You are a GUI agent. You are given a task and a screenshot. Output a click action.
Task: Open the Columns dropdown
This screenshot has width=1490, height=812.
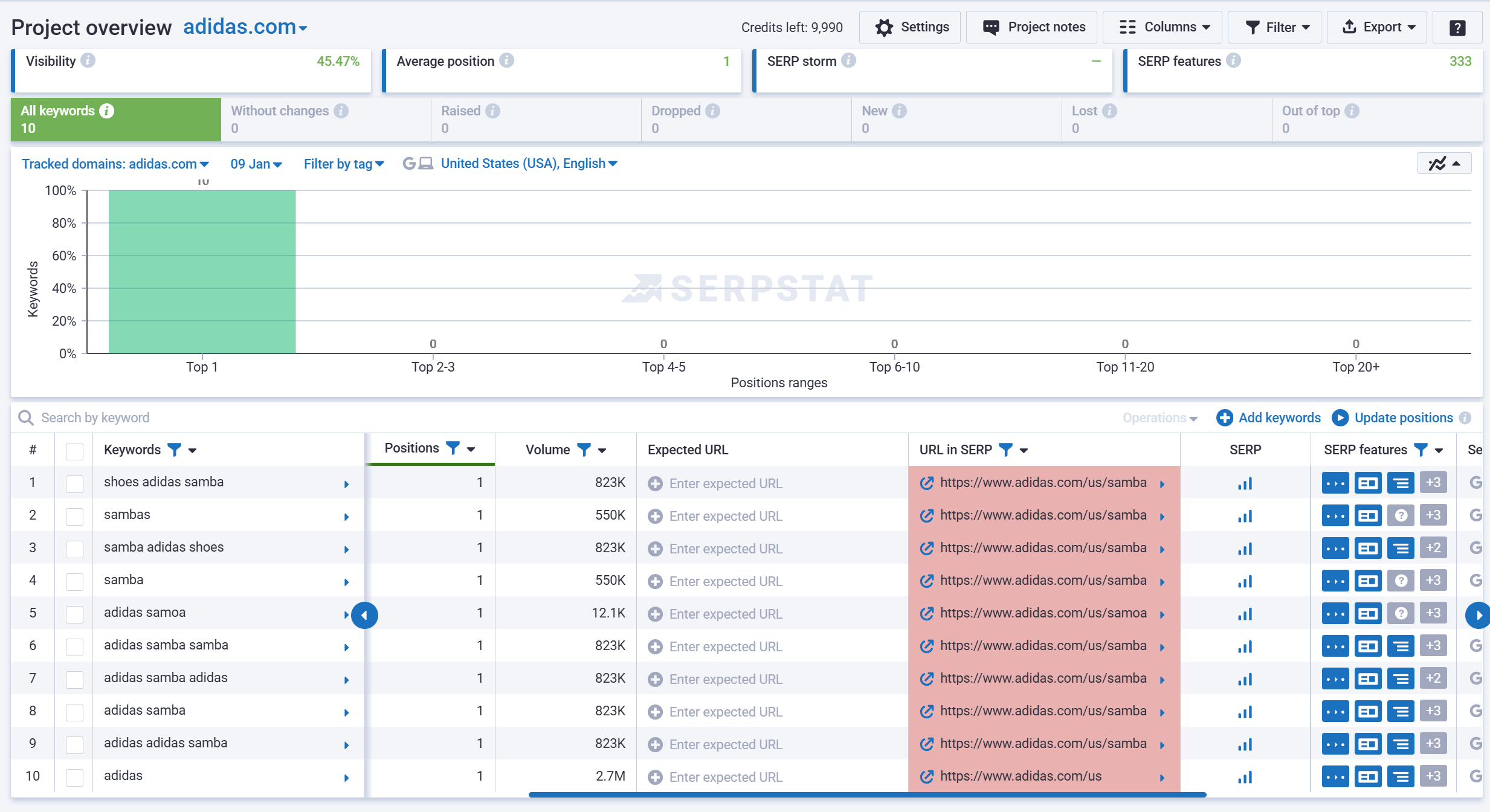(x=1163, y=27)
